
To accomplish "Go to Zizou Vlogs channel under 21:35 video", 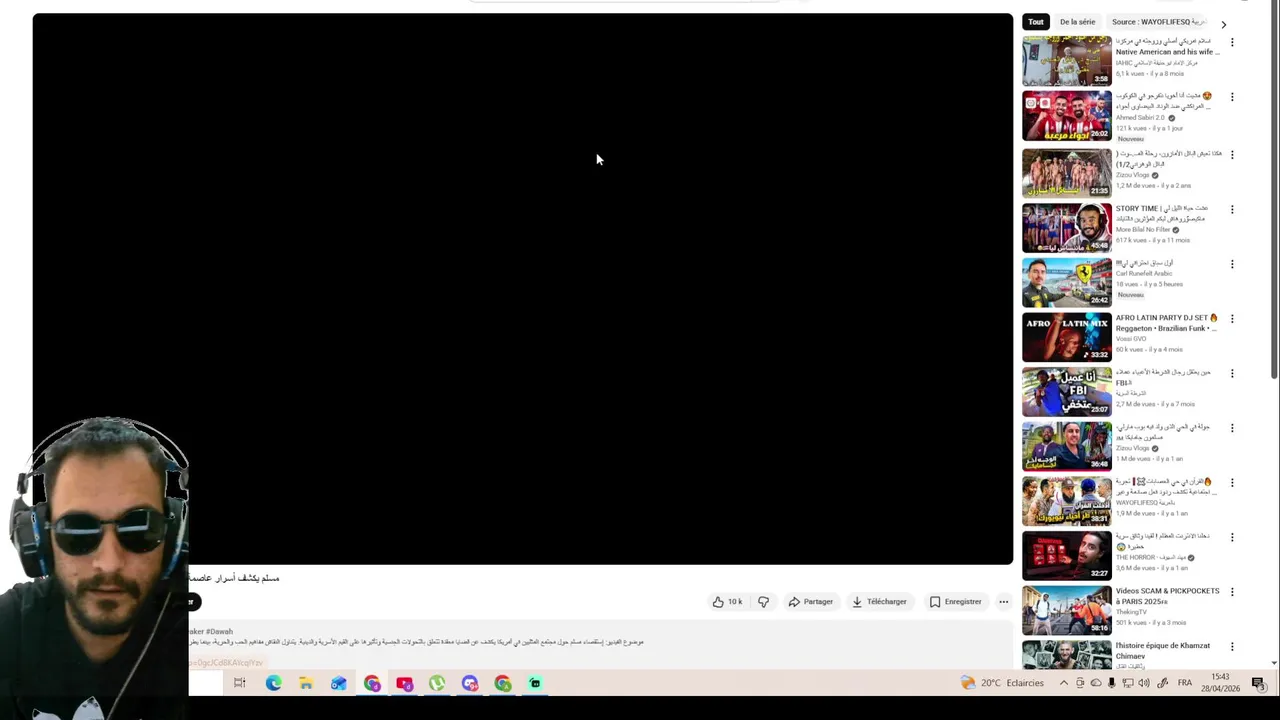I will (1133, 175).
